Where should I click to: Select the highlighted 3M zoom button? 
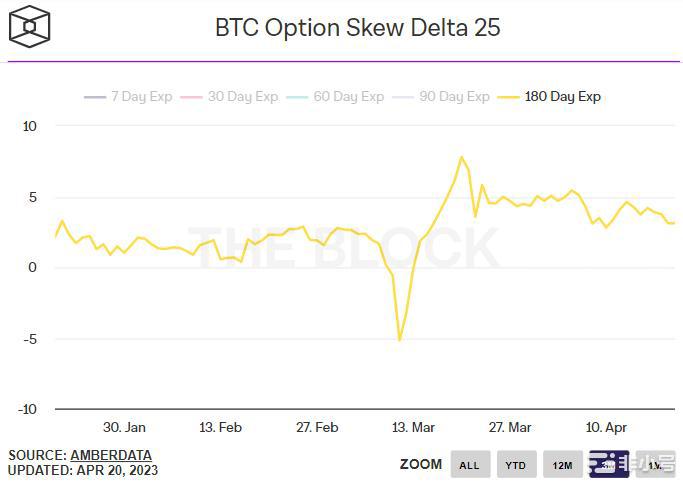click(607, 465)
